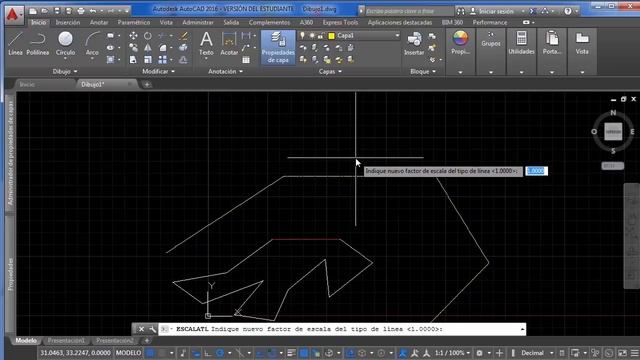Switch to the Vista ribbon tab
Image resolution: width=640 pixels, height=360 pixels.
pyautogui.click(x=166, y=22)
